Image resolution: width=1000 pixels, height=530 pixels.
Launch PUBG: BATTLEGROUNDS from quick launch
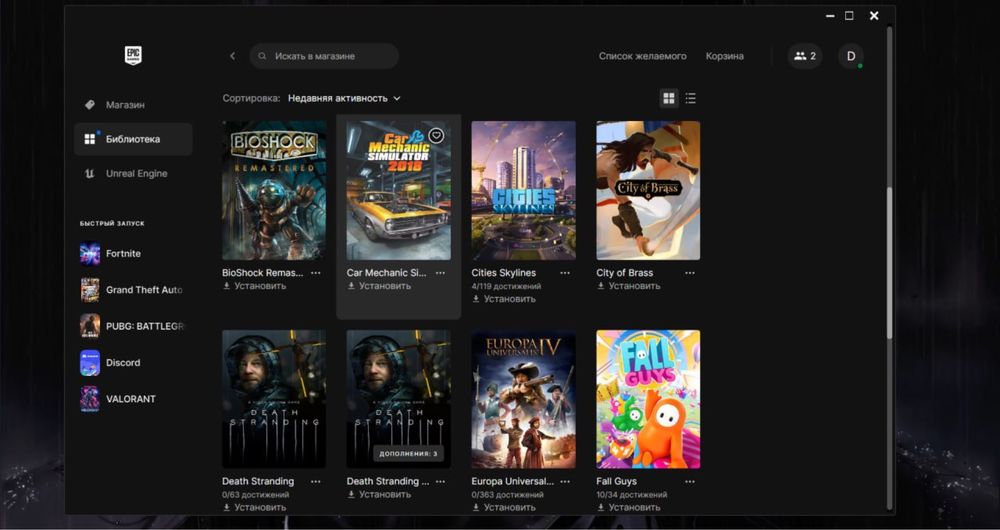133,326
